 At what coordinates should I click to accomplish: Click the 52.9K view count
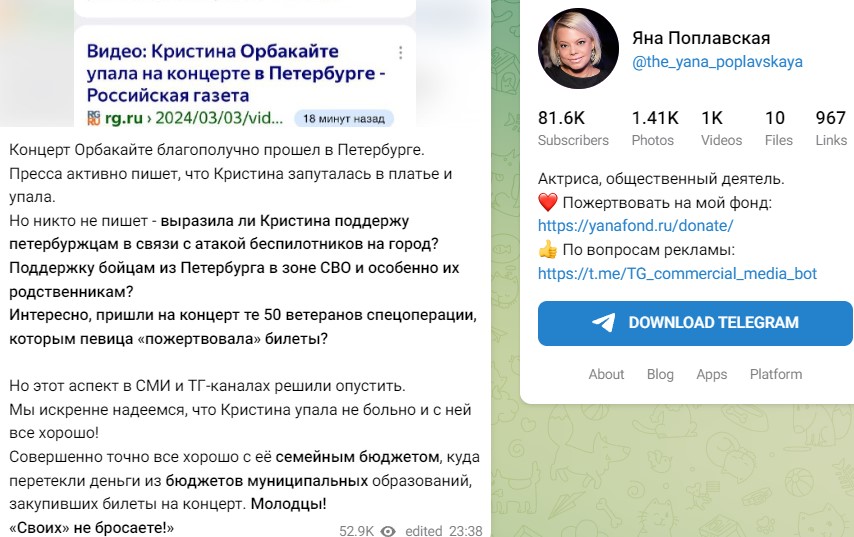point(356,530)
